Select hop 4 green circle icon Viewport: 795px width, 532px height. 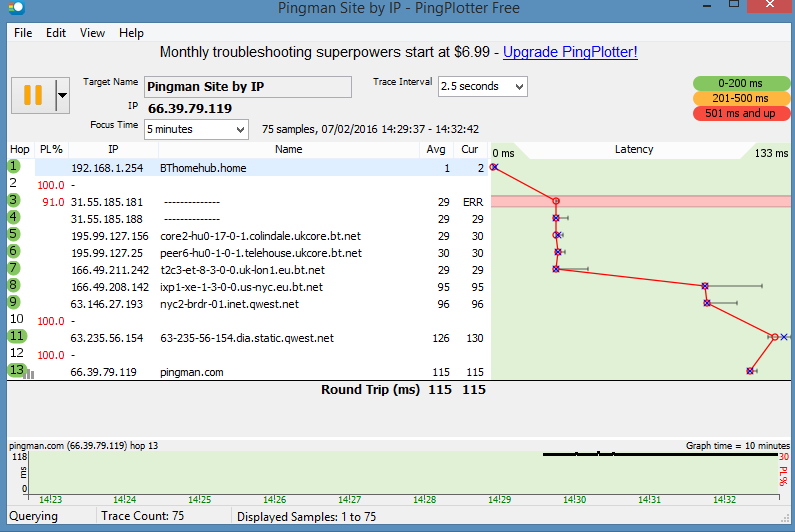tap(14, 217)
